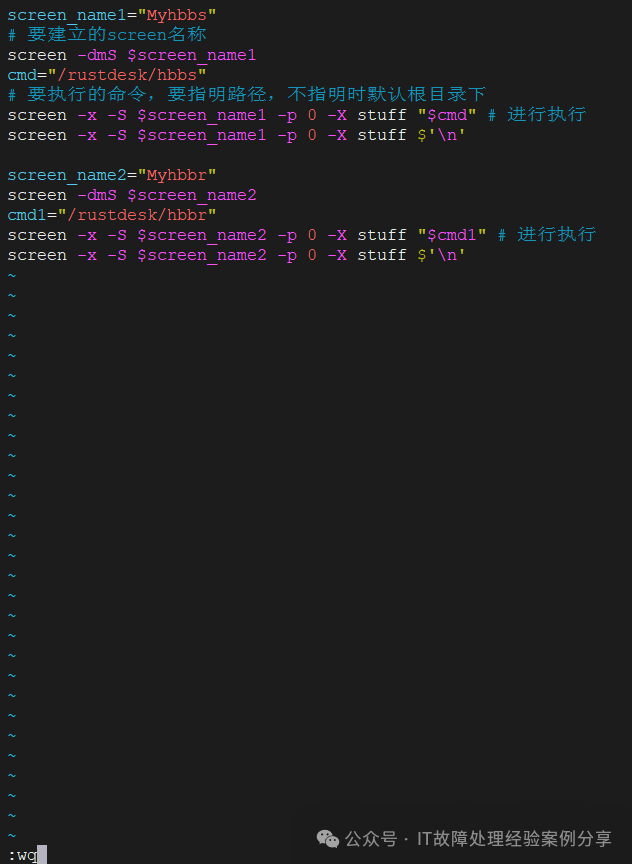This screenshot has width=632, height=864.
Task: Click the WeChat logo icon in watermark
Action: click(x=328, y=839)
